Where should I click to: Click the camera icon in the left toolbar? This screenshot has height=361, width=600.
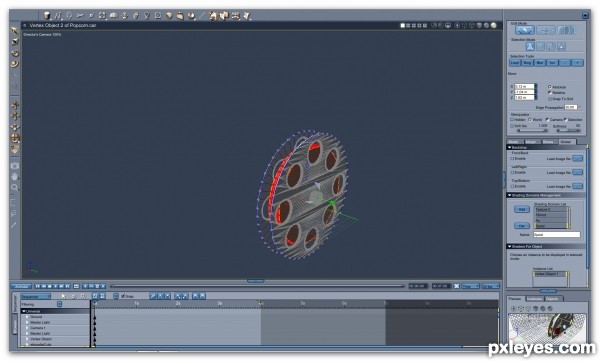pos(15,166)
